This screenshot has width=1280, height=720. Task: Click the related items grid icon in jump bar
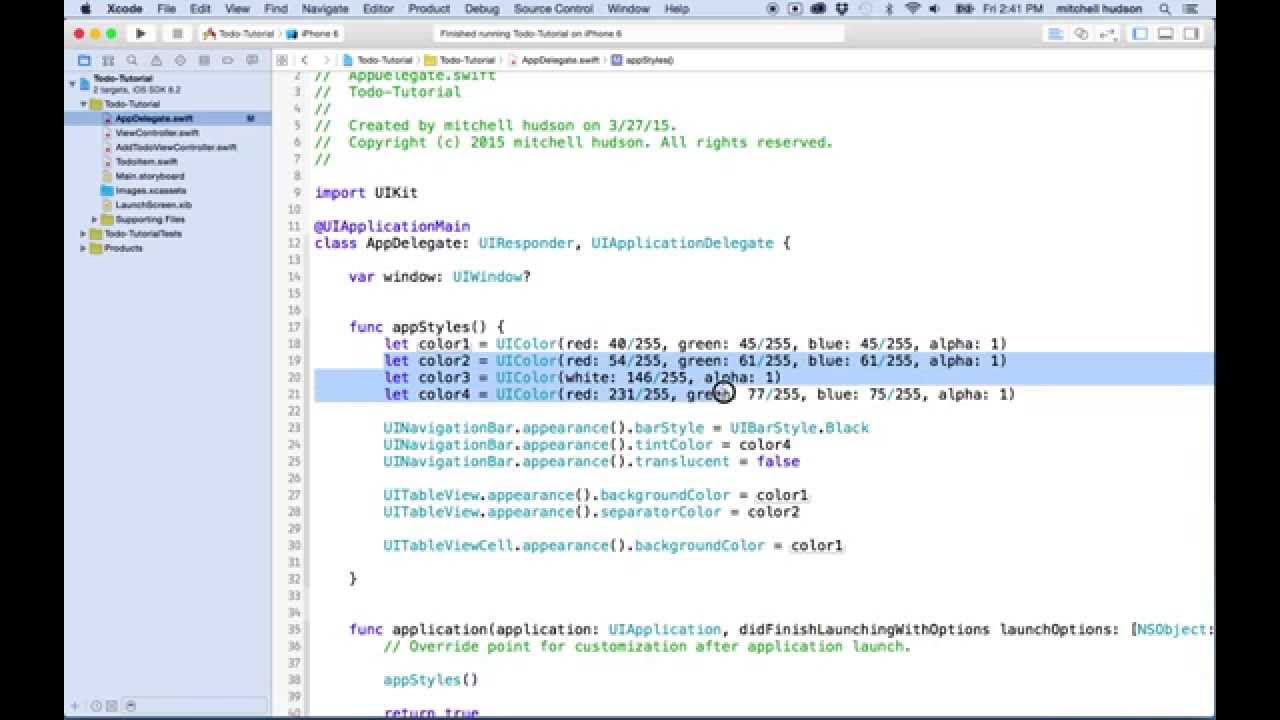(284, 61)
